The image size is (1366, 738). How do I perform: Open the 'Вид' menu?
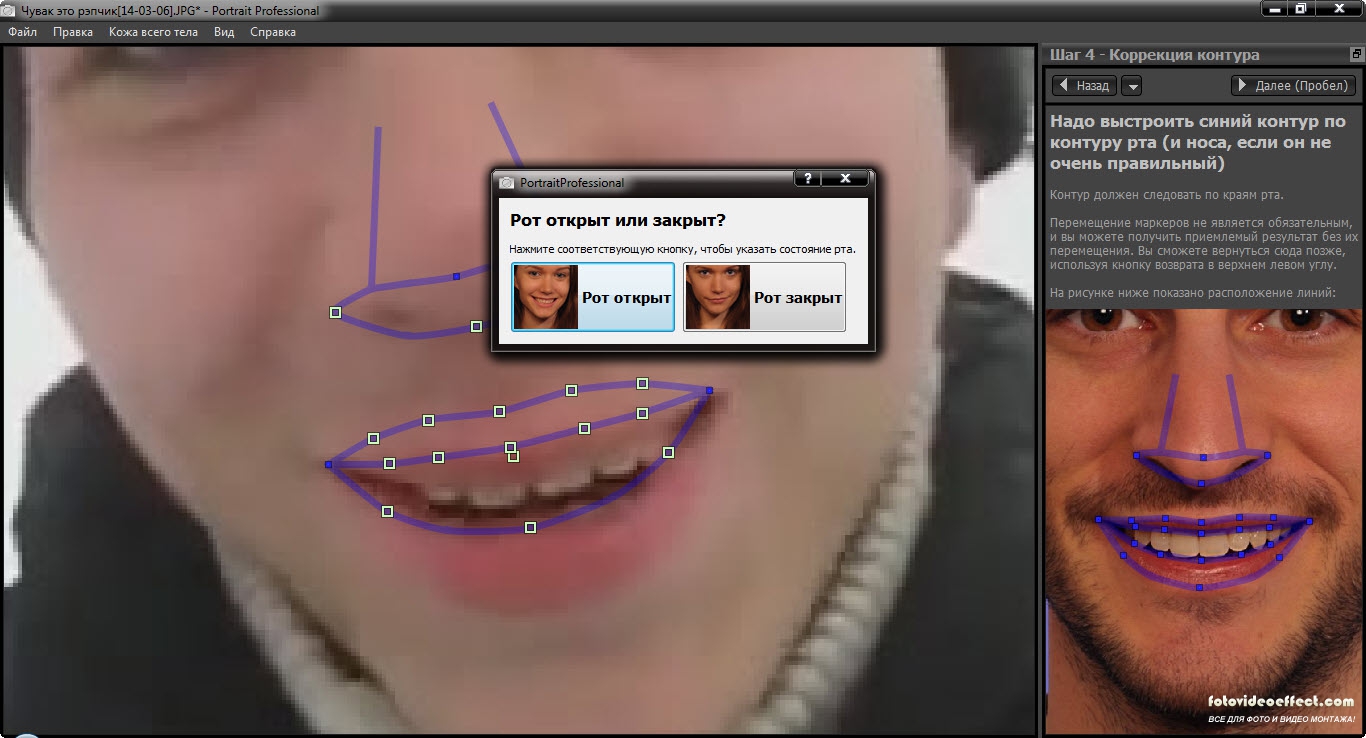(x=224, y=32)
